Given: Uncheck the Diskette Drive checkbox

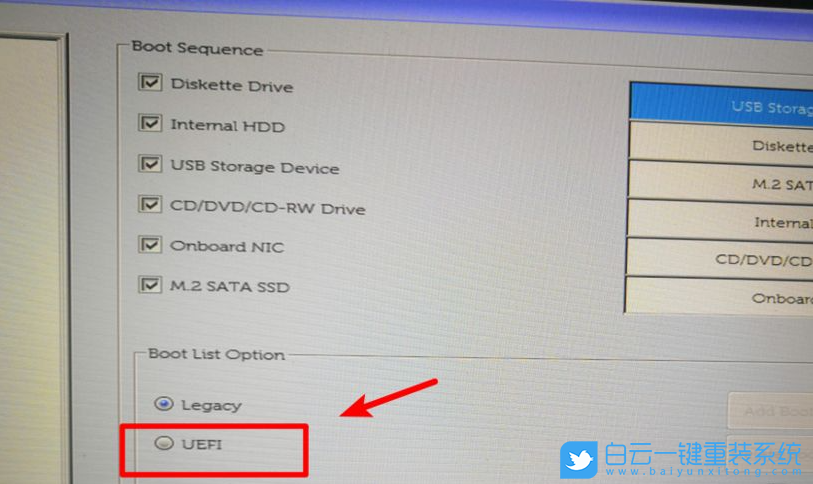Looking at the screenshot, I should [150, 82].
